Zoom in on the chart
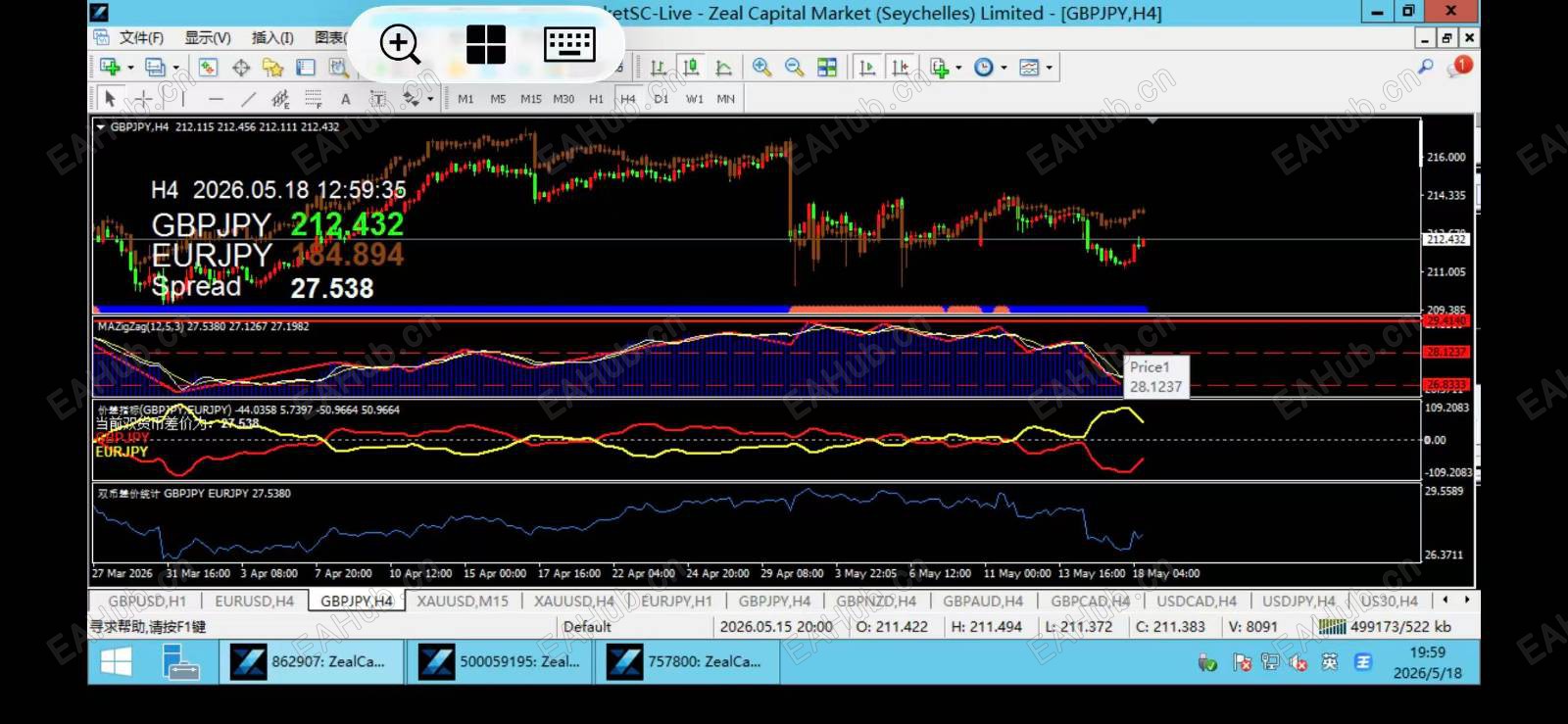Image resolution: width=1568 pixels, height=724 pixels. click(x=761, y=67)
